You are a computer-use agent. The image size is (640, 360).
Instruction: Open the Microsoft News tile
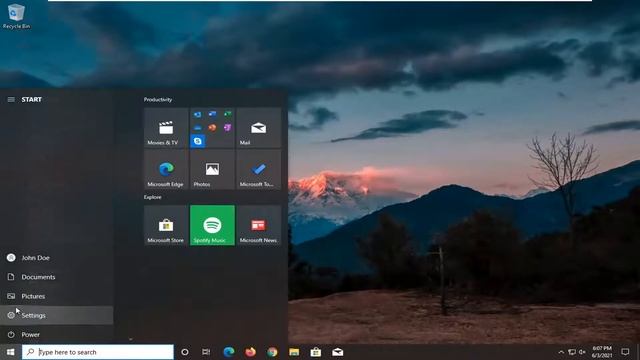pyautogui.click(x=258, y=225)
